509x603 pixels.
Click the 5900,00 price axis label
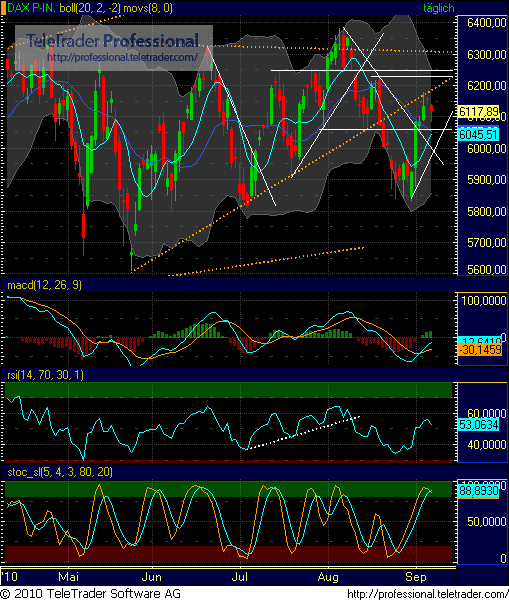coord(486,180)
